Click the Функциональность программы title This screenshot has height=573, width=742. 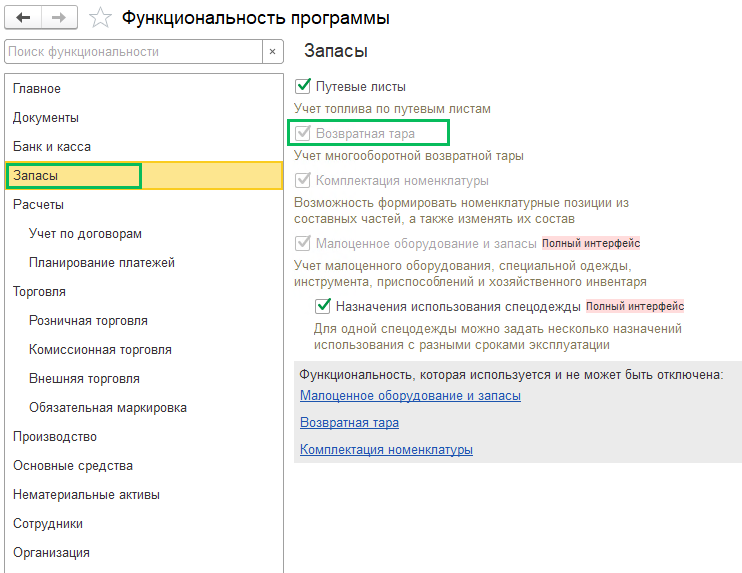[256, 18]
